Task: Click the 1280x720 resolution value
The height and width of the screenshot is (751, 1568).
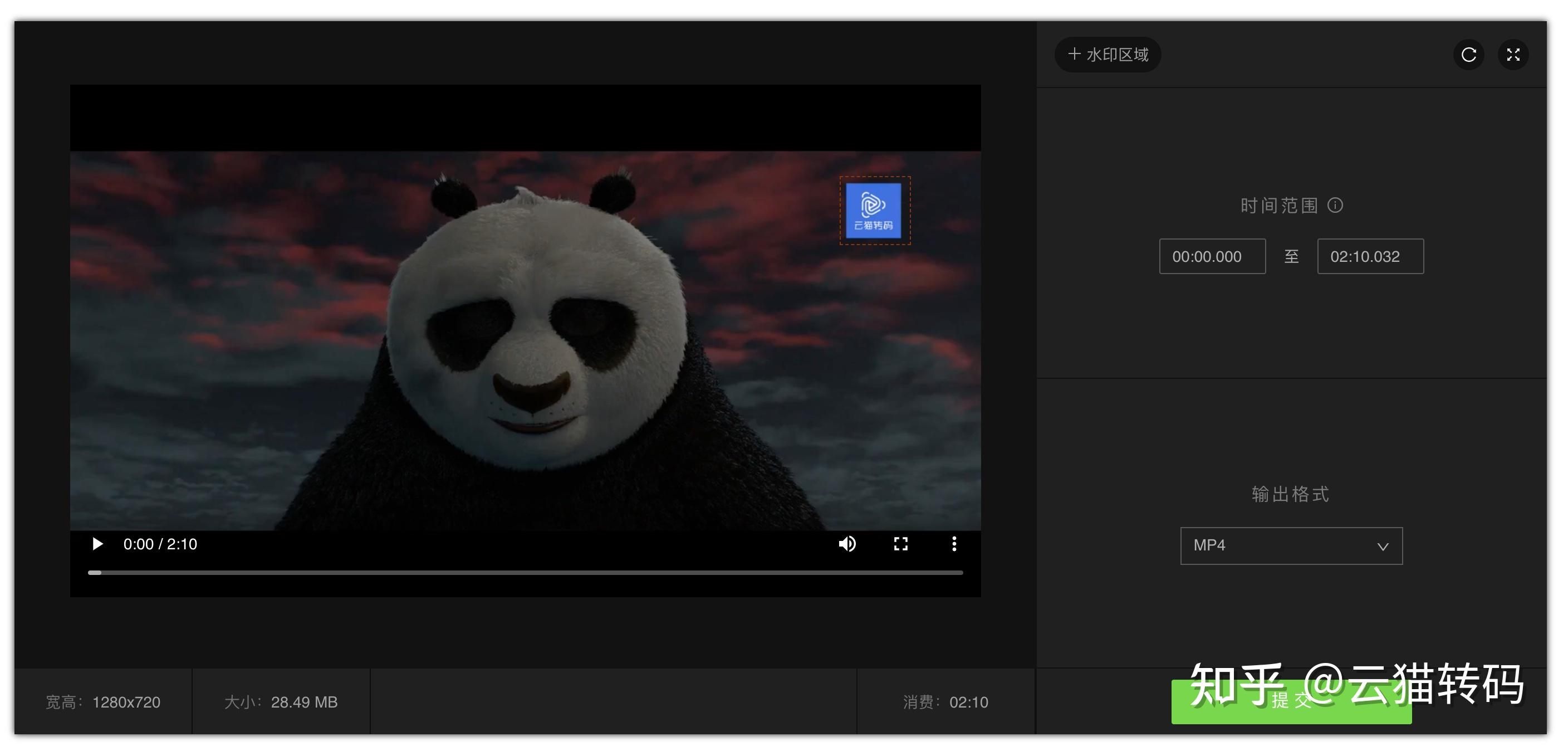Action: 126,703
